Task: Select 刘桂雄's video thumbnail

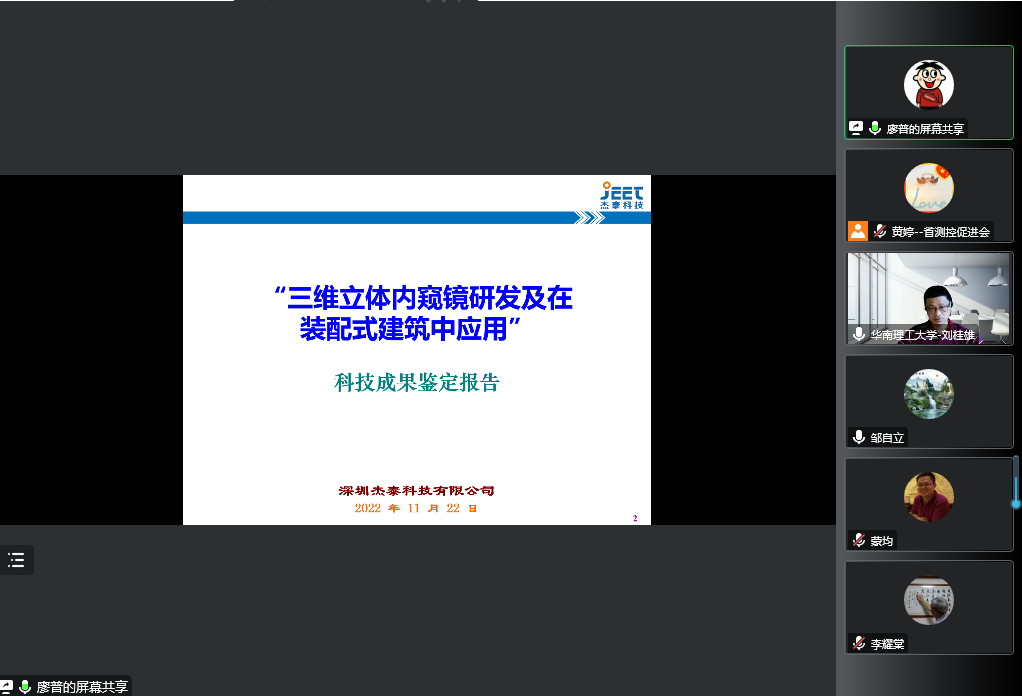Action: coord(928,297)
